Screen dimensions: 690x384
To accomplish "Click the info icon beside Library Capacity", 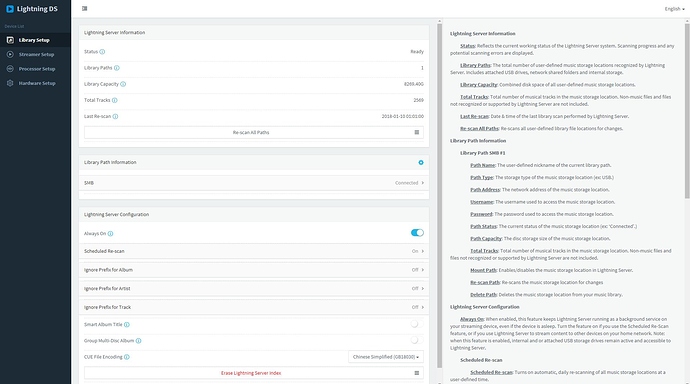I will 123,84.
